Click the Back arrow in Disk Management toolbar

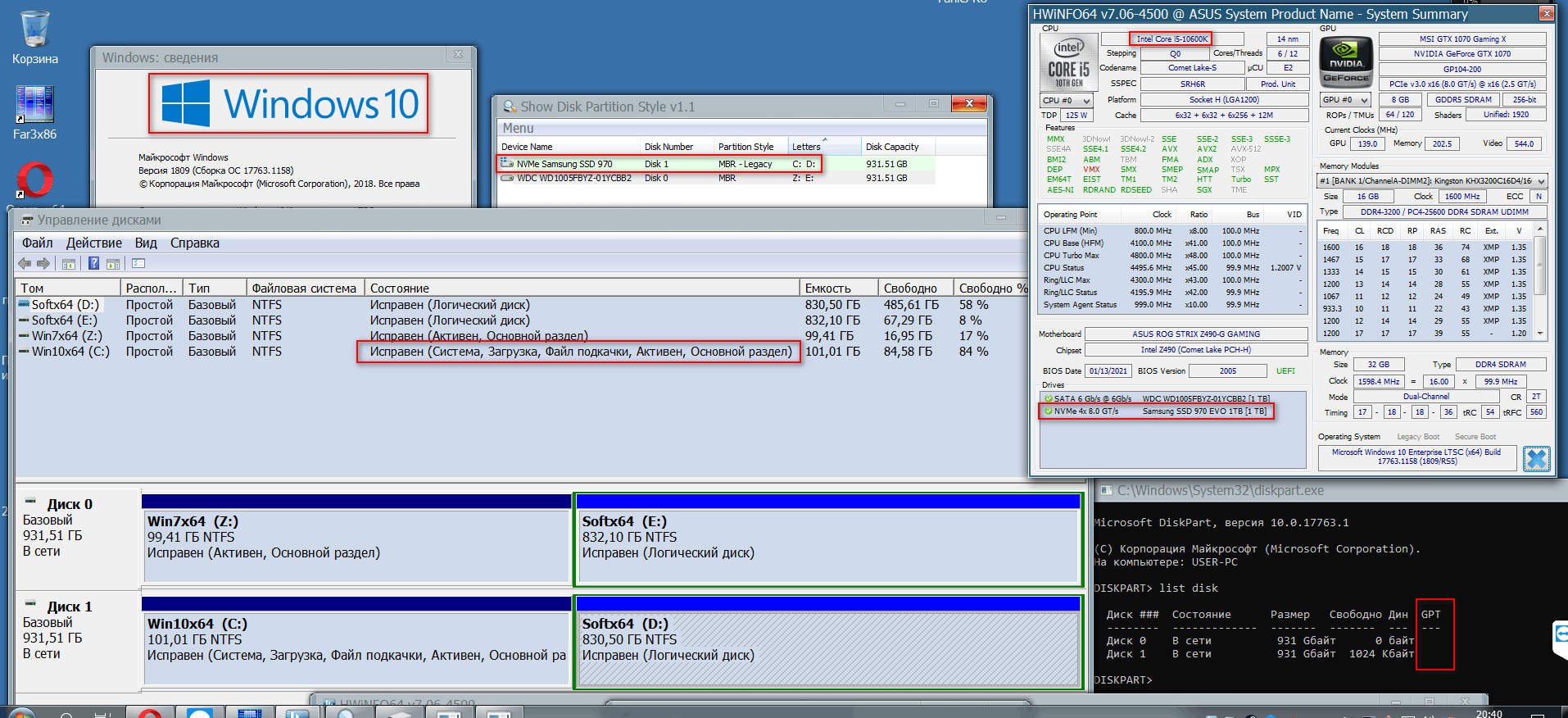[25, 263]
